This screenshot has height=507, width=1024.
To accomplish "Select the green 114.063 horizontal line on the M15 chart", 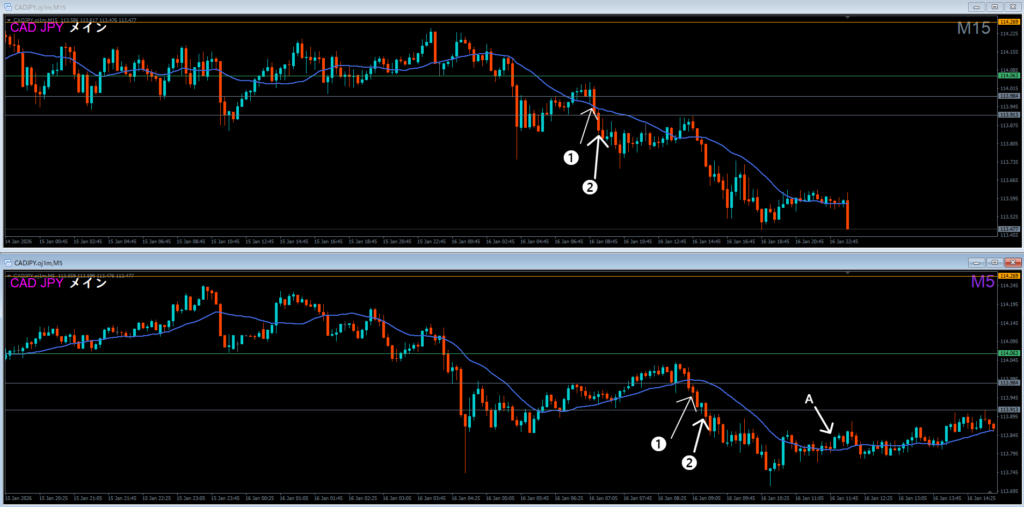I will pyautogui.click(x=500, y=76).
